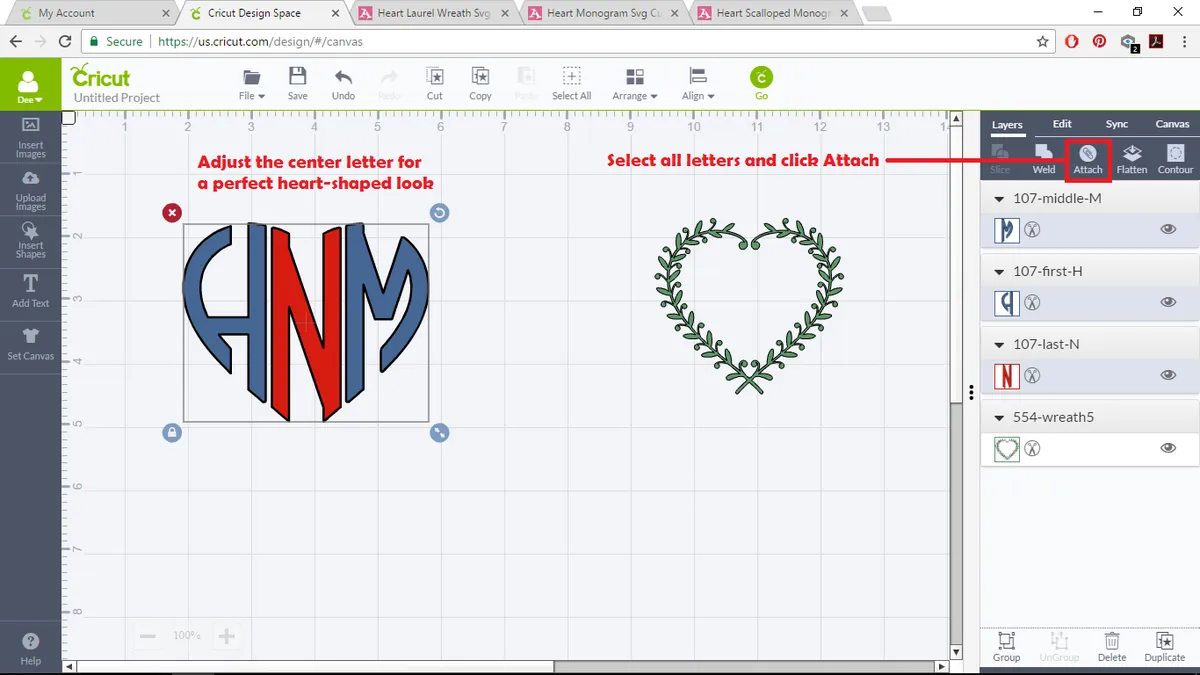Delete the selected layer
1200x675 pixels.
(1112, 647)
